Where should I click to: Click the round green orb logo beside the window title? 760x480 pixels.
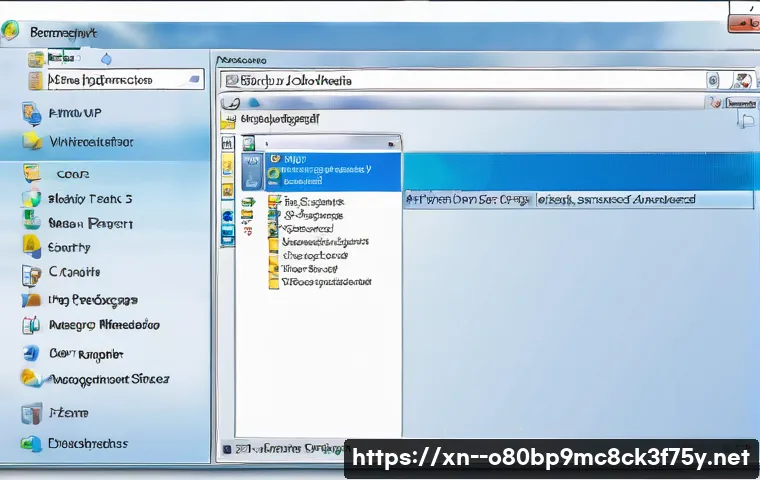9,31
